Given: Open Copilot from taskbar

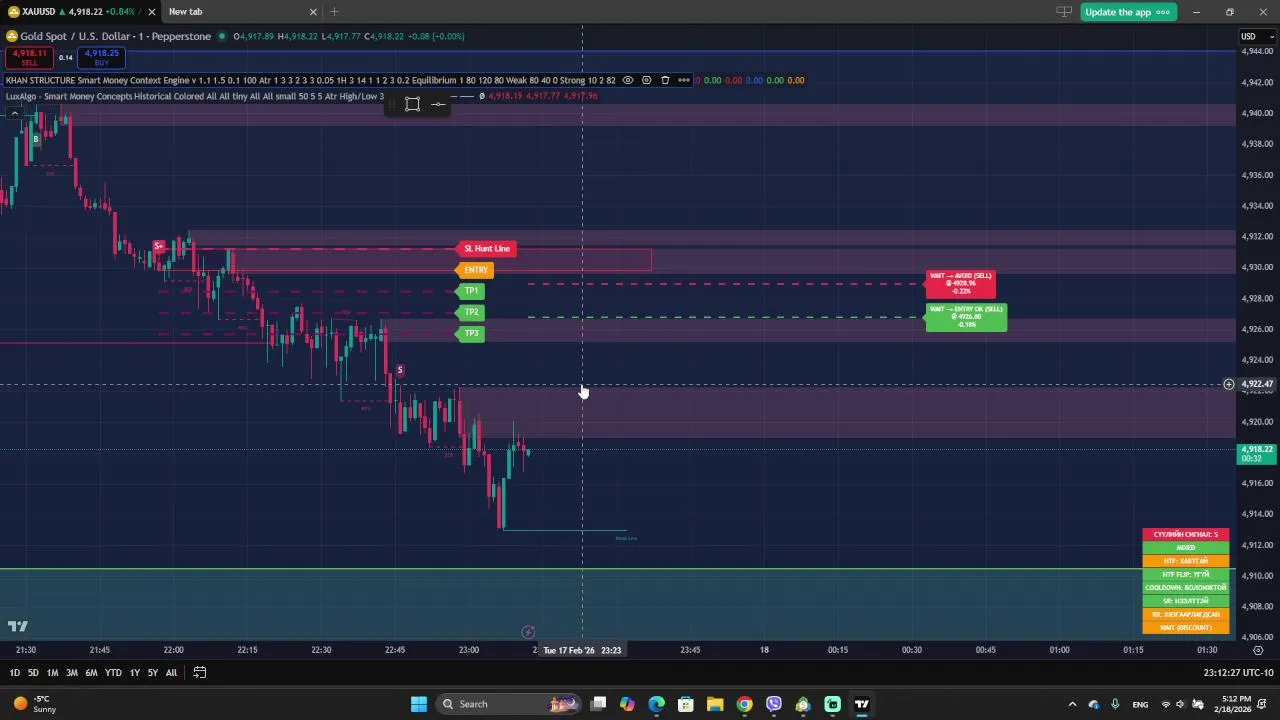Looking at the screenshot, I should click(627, 704).
